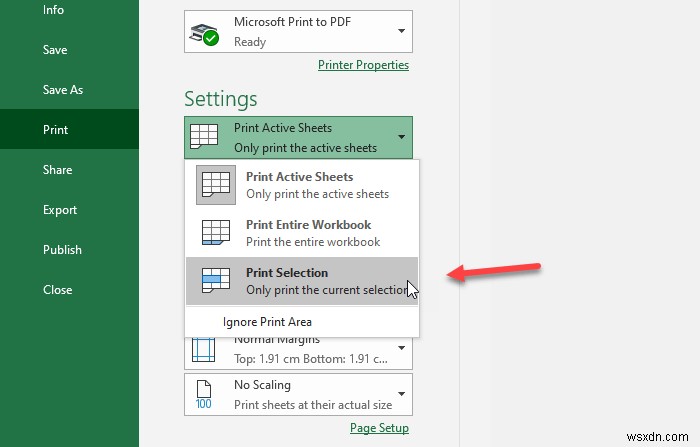Viewport: 700px width, 447px height.
Task: Click the margins page icon
Action: point(204,350)
